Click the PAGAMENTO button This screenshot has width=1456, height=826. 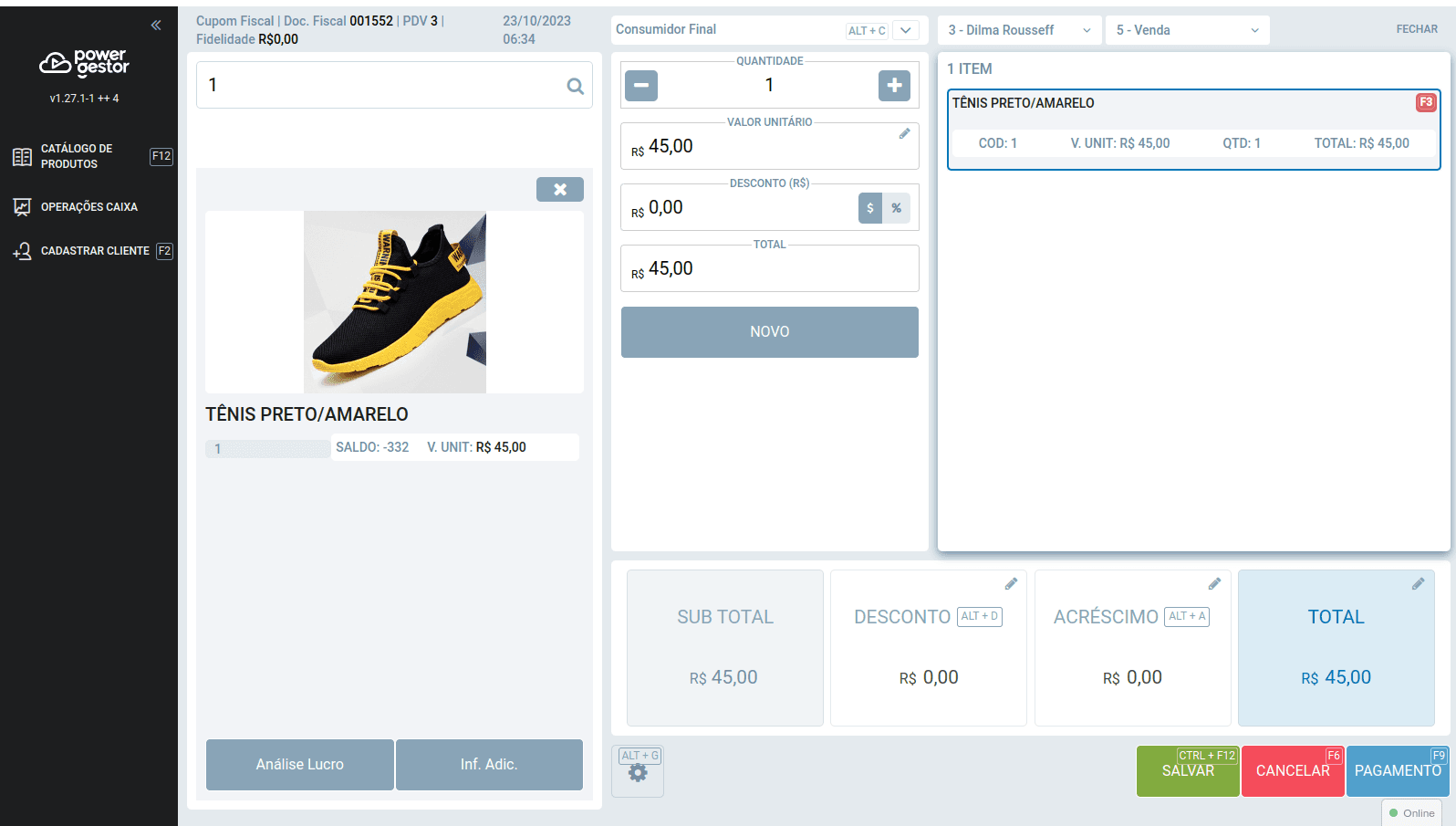point(1398,771)
